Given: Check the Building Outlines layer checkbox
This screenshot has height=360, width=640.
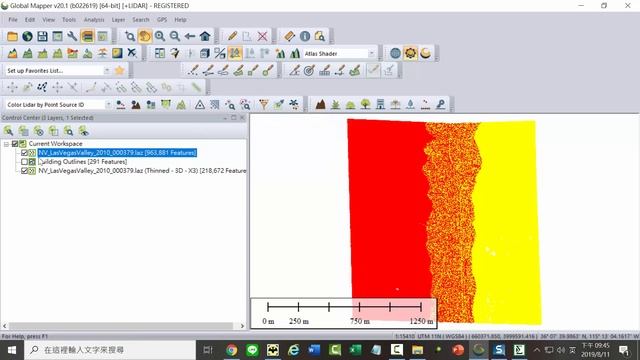Looking at the screenshot, I should tap(24, 162).
